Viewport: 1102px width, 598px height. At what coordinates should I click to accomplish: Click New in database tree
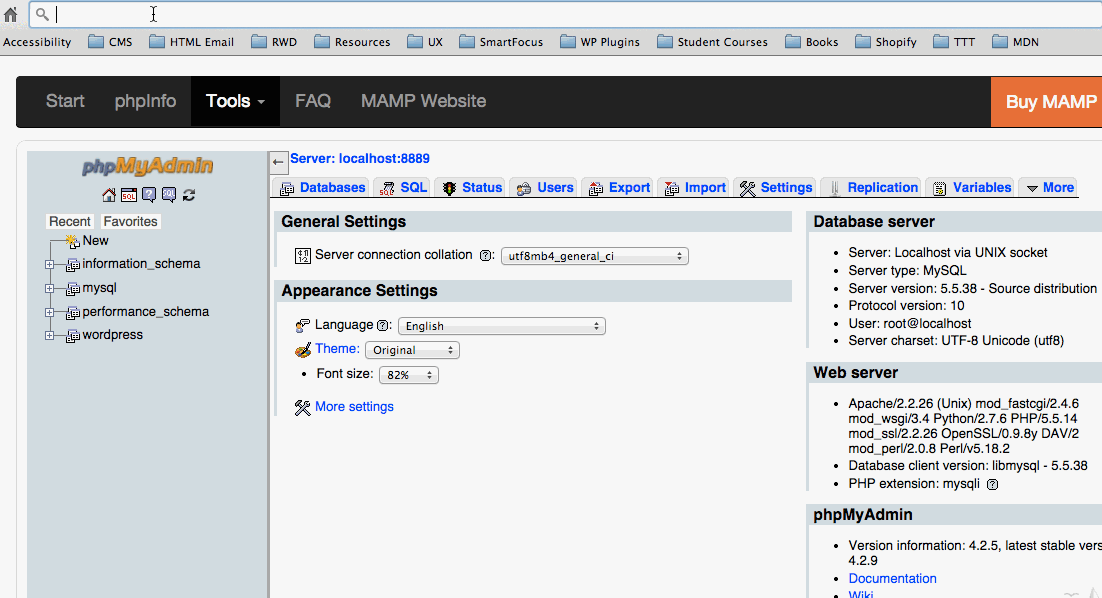tap(96, 240)
